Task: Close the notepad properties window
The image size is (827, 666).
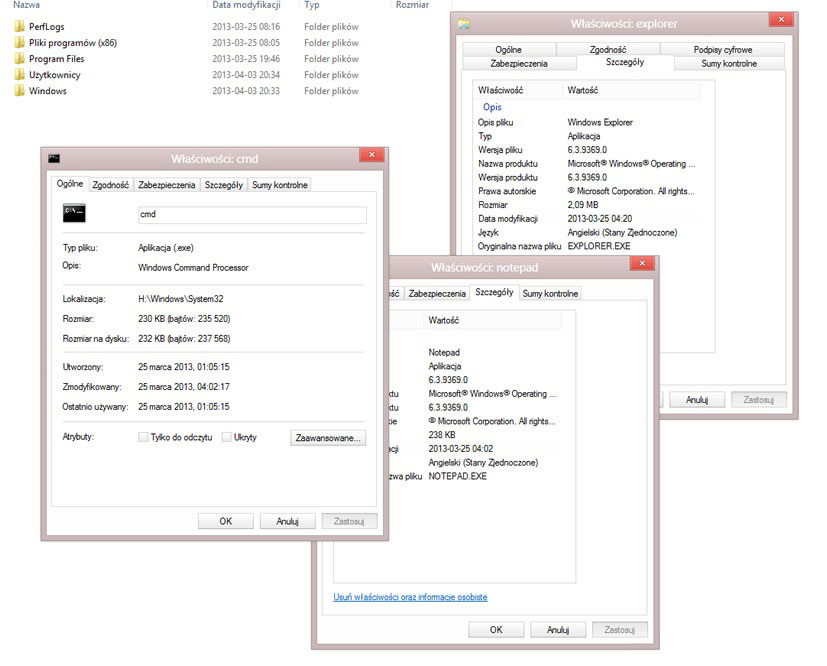Action: pos(642,263)
